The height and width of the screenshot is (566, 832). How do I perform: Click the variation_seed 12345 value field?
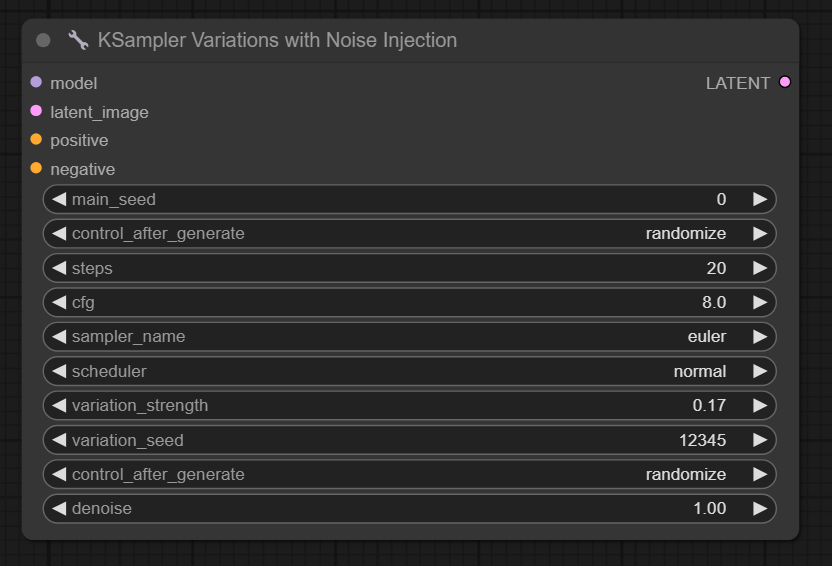(410, 440)
